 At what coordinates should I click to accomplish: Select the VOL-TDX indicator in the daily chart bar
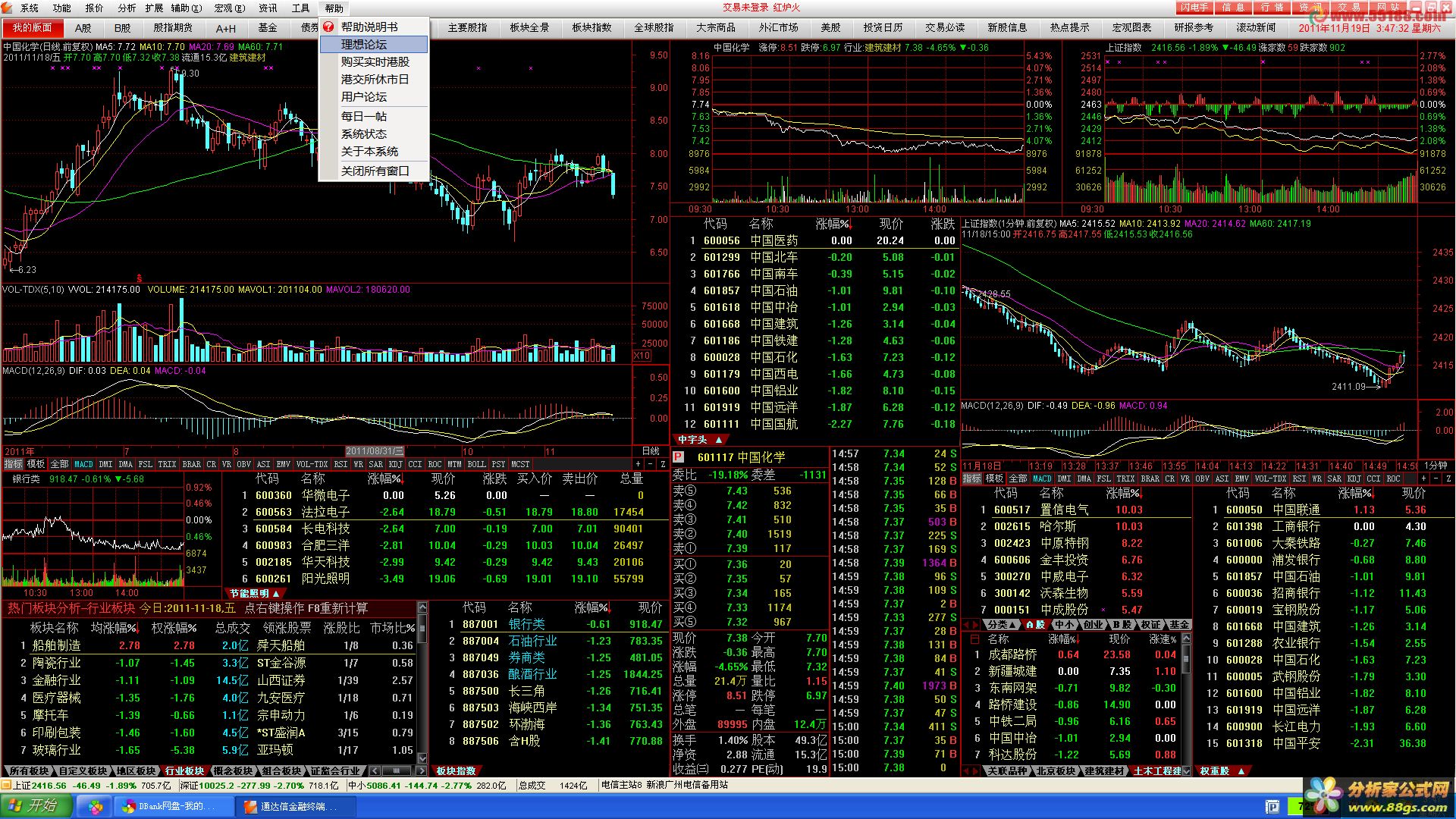(312, 464)
